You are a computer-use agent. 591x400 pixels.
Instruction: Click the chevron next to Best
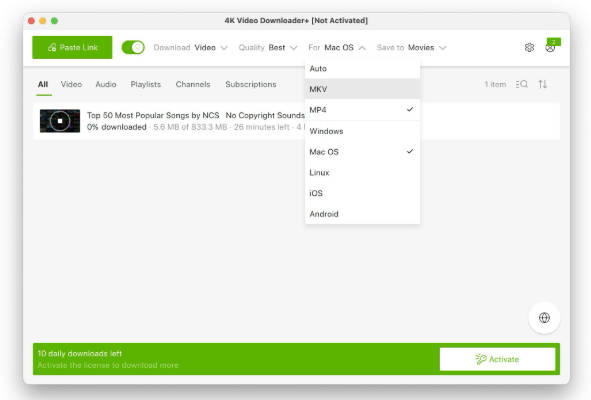pyautogui.click(x=293, y=48)
